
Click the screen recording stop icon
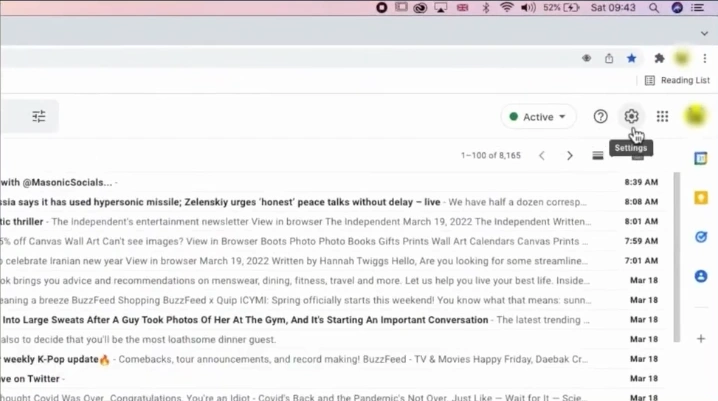click(381, 8)
